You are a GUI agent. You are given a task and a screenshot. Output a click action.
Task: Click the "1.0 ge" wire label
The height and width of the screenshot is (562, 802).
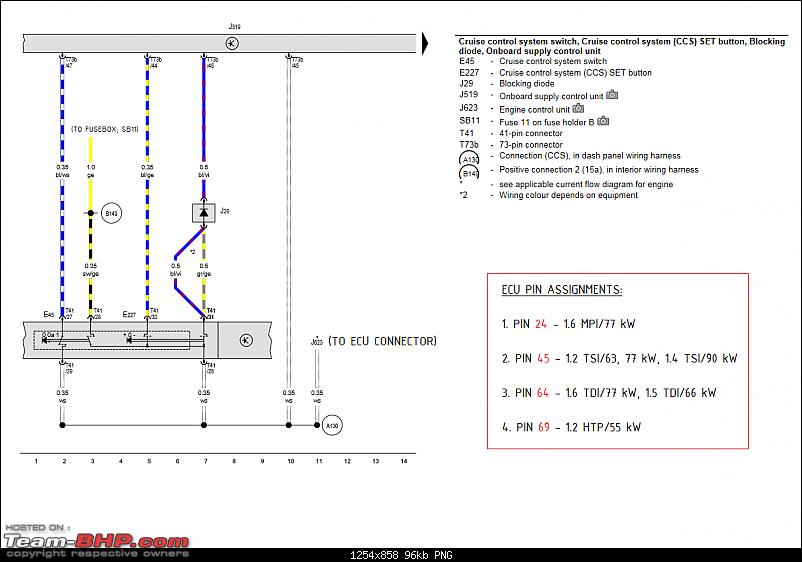[91, 171]
